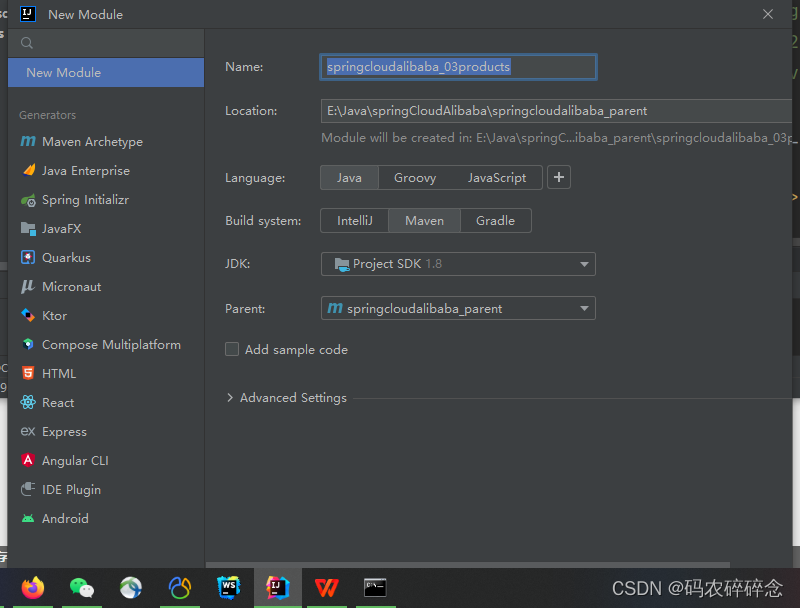Select Groovy as the language

(x=415, y=178)
